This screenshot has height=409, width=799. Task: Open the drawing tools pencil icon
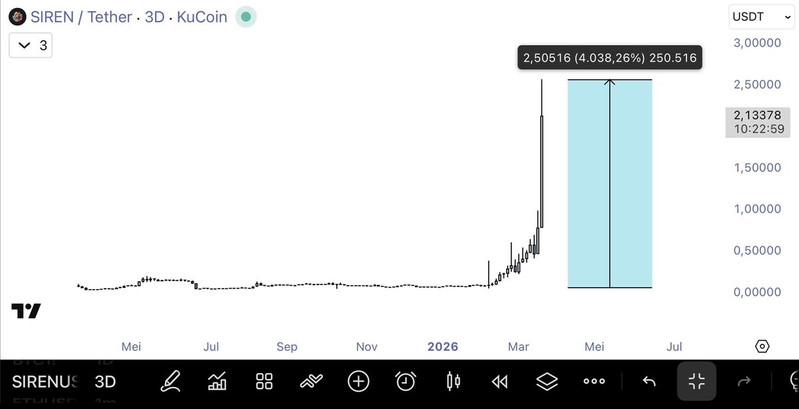point(170,381)
